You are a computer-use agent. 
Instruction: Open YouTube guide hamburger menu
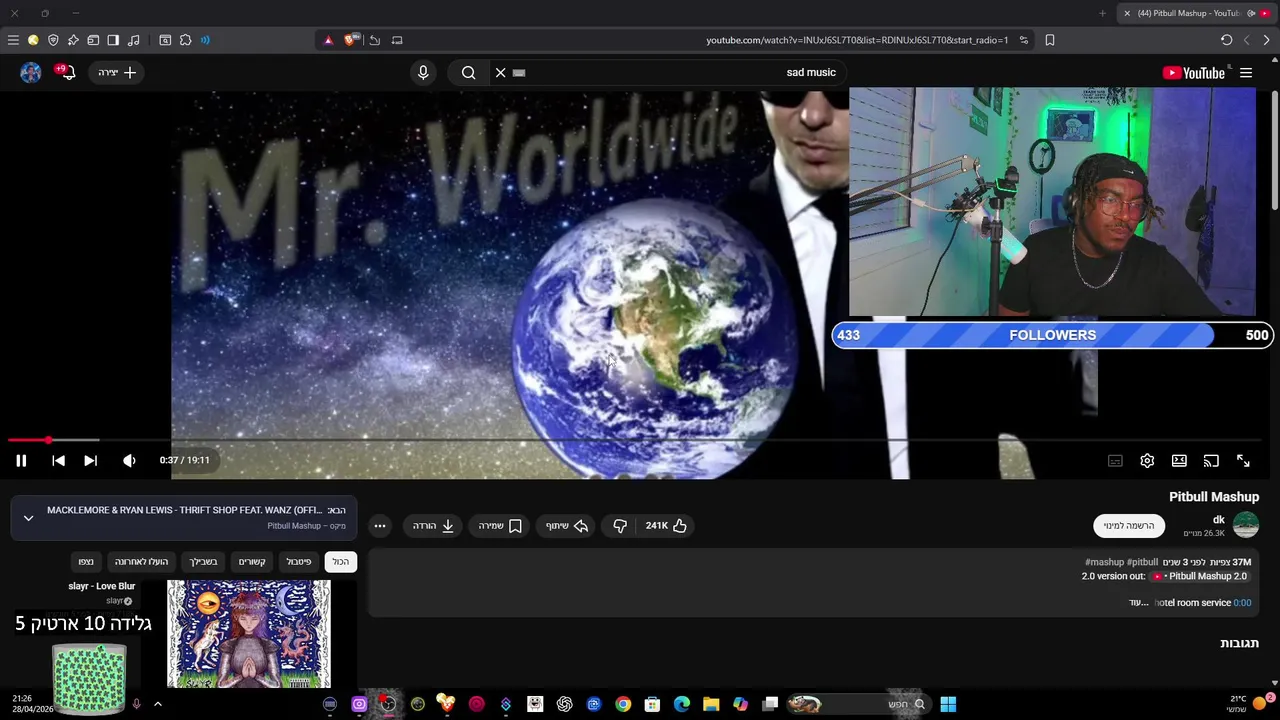coord(1246,72)
